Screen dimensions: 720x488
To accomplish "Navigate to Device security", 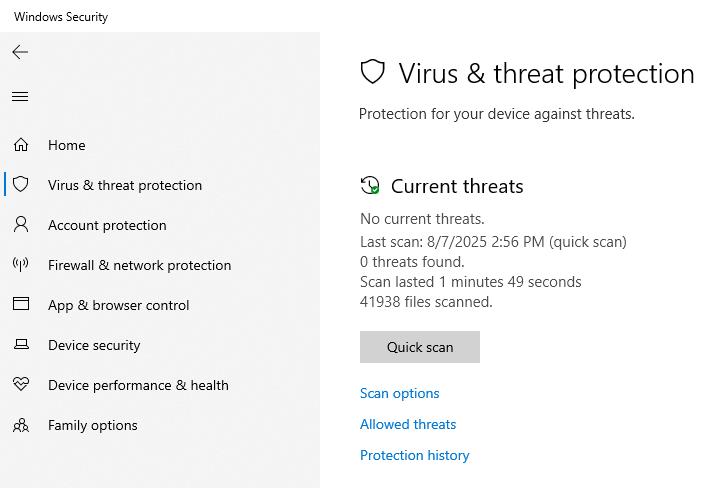I will pyautogui.click(x=94, y=345).
